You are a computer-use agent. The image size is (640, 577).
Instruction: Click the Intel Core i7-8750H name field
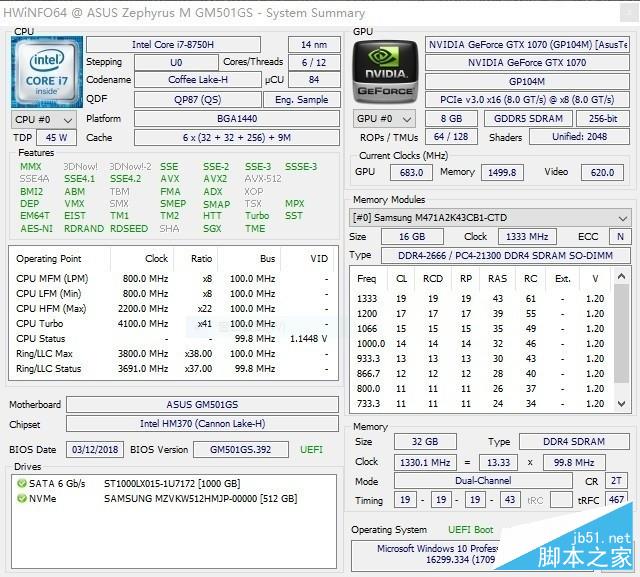click(173, 44)
